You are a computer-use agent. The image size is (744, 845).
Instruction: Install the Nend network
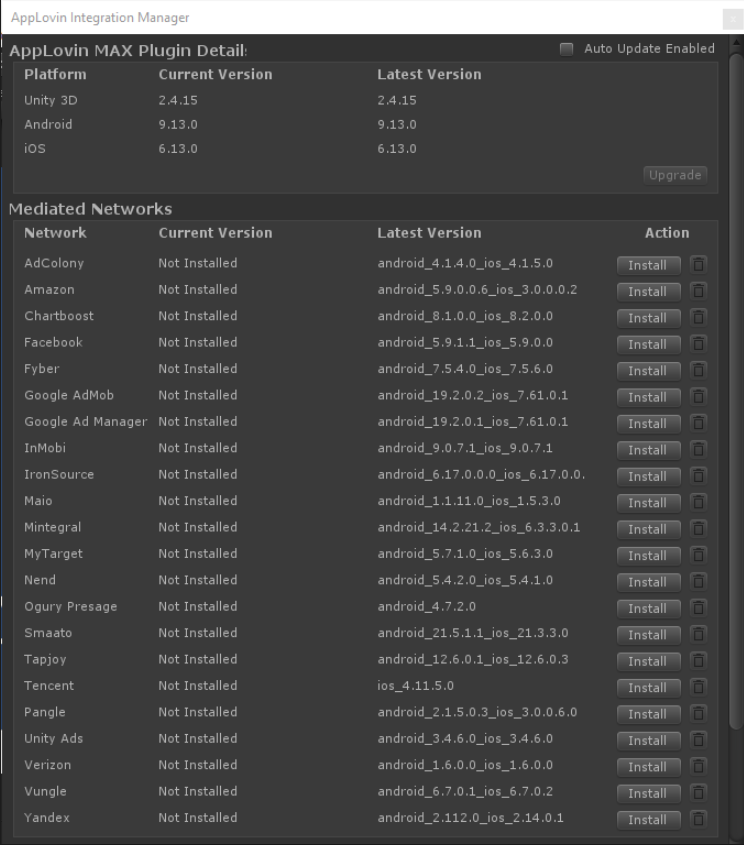(648, 582)
